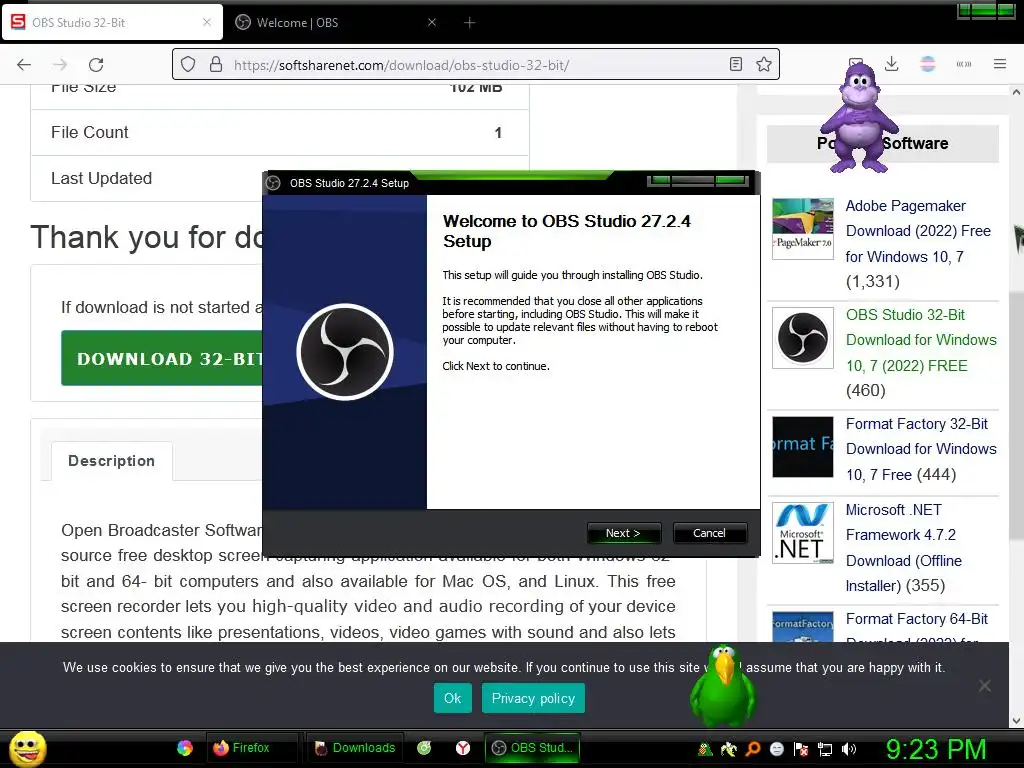Dismiss the cookie banner with the X
Viewport: 1024px width, 768px height.
985,686
